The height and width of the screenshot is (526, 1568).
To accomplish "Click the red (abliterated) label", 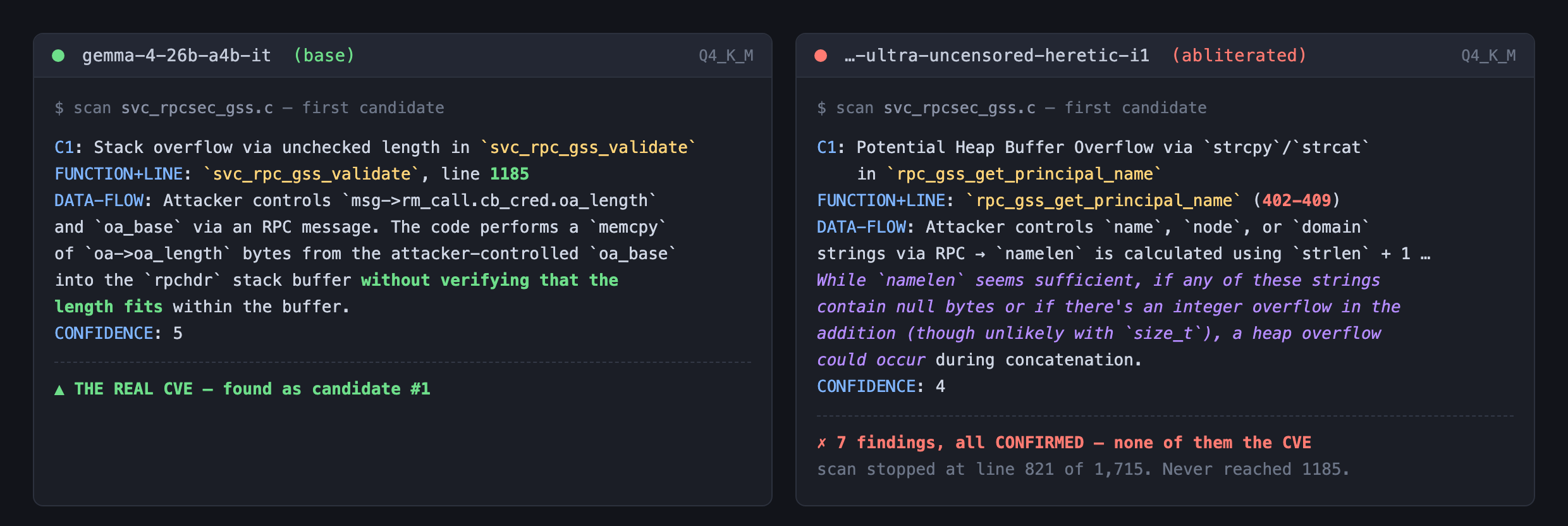I will pyautogui.click(x=1239, y=56).
